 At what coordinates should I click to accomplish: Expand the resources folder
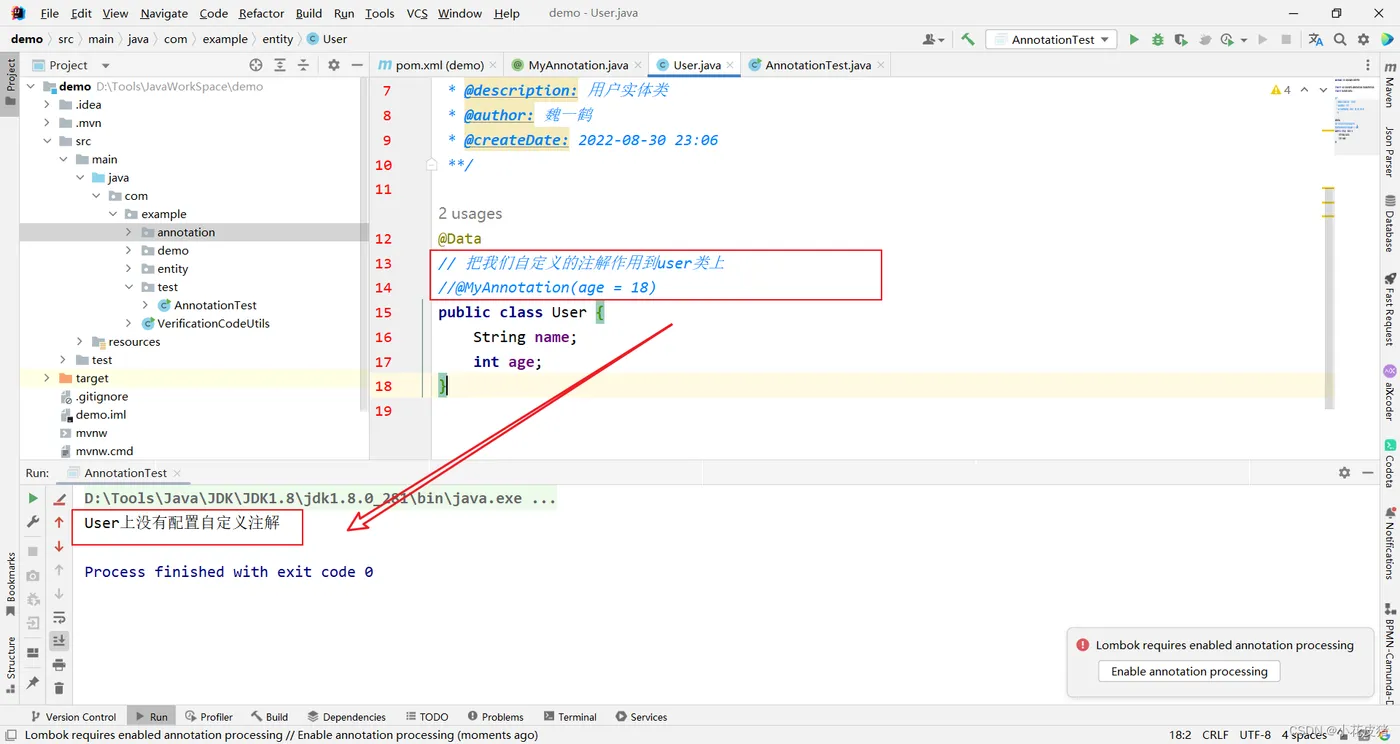tap(80, 342)
